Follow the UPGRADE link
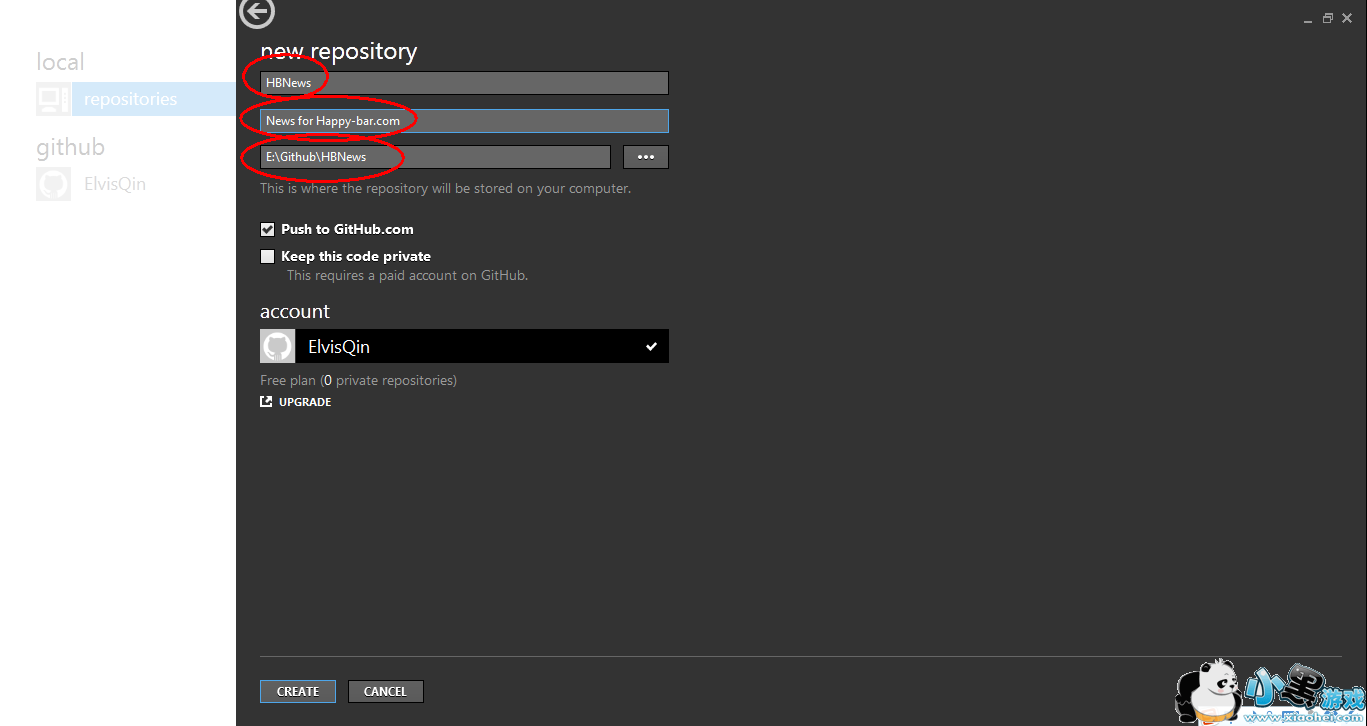The width and height of the screenshot is (1367, 726). [x=305, y=402]
